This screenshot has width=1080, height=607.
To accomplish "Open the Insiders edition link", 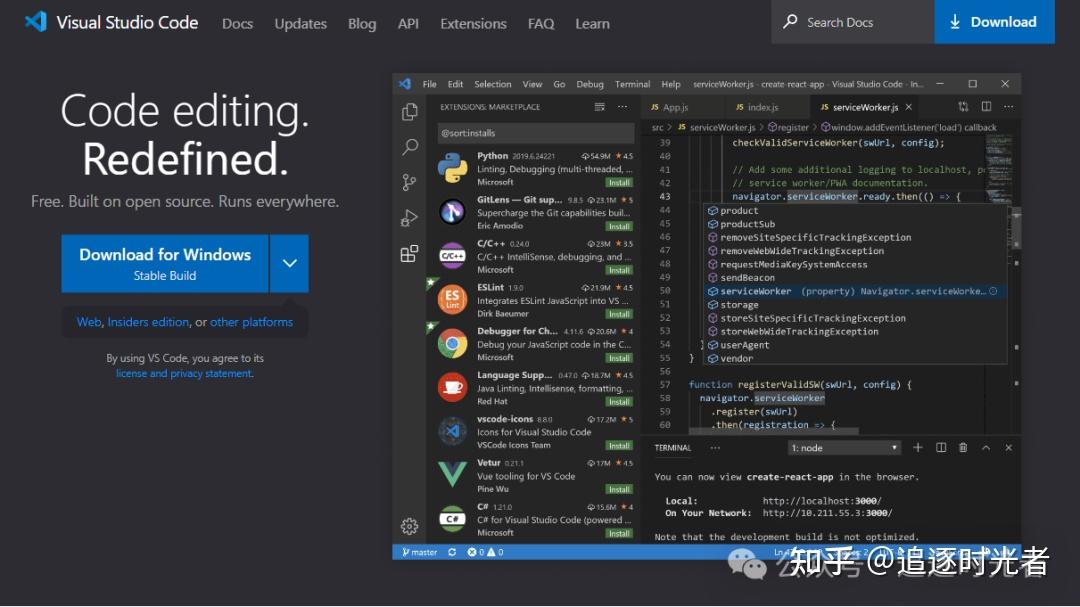I will 148,321.
